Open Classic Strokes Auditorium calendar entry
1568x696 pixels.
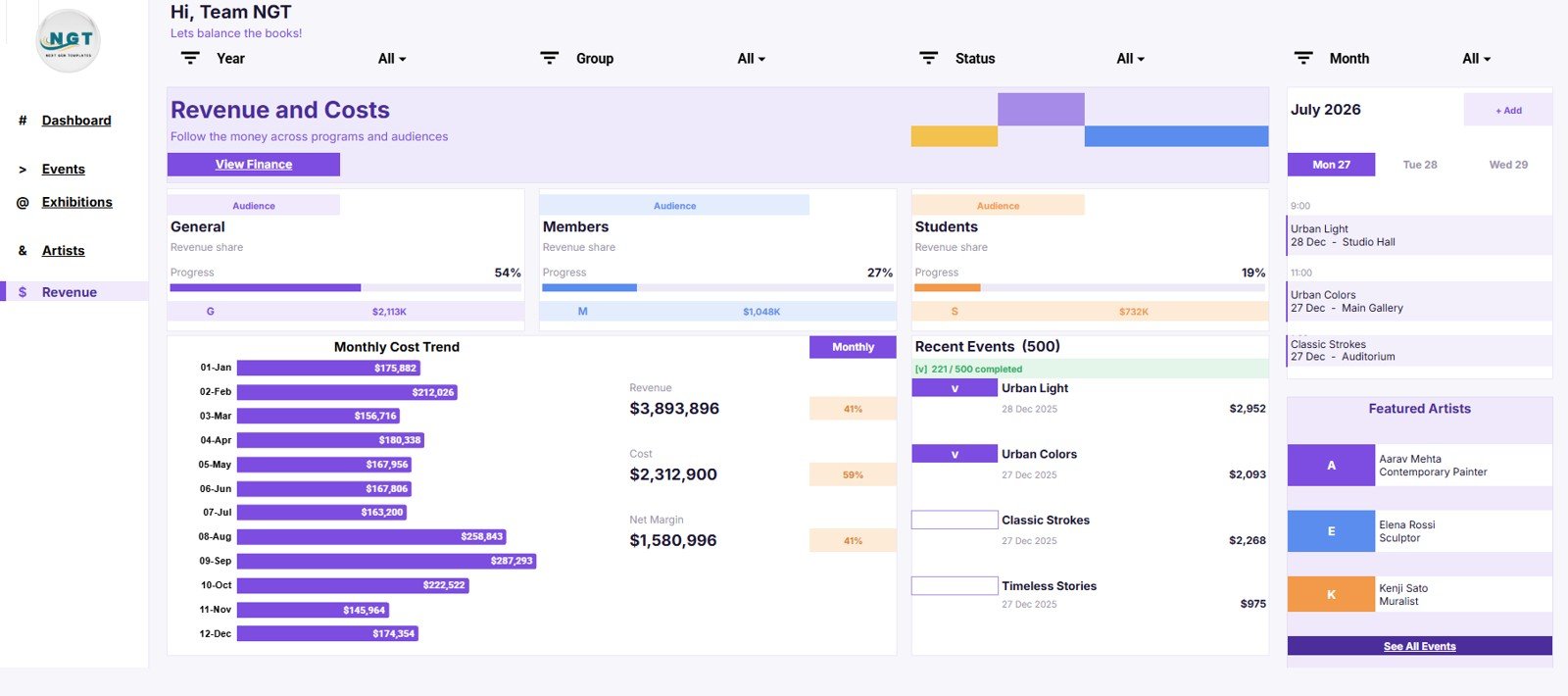click(1419, 351)
